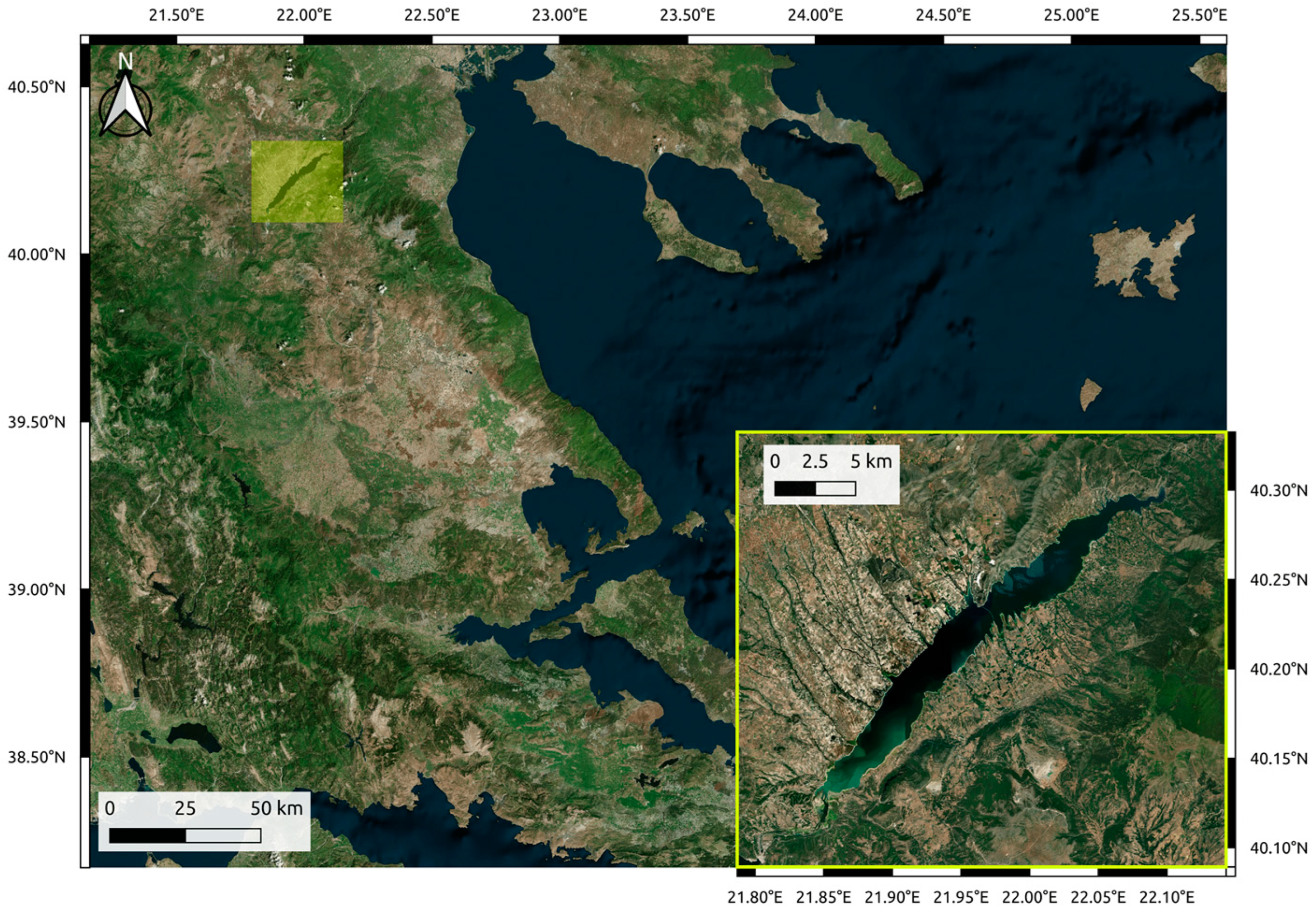Click the 40.00°N latitude label
This screenshot has width=1316, height=912.
36,254
